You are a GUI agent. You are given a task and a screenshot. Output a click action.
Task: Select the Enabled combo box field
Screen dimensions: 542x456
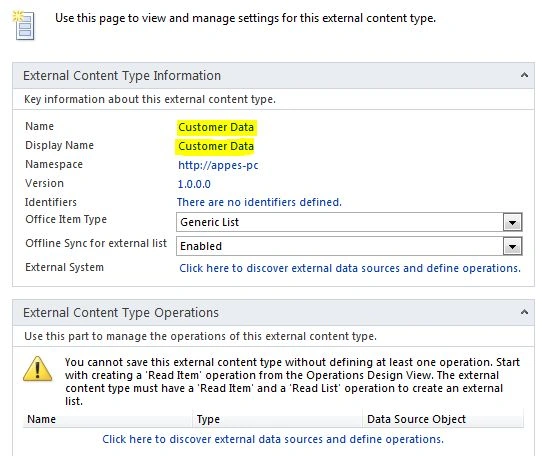349,246
